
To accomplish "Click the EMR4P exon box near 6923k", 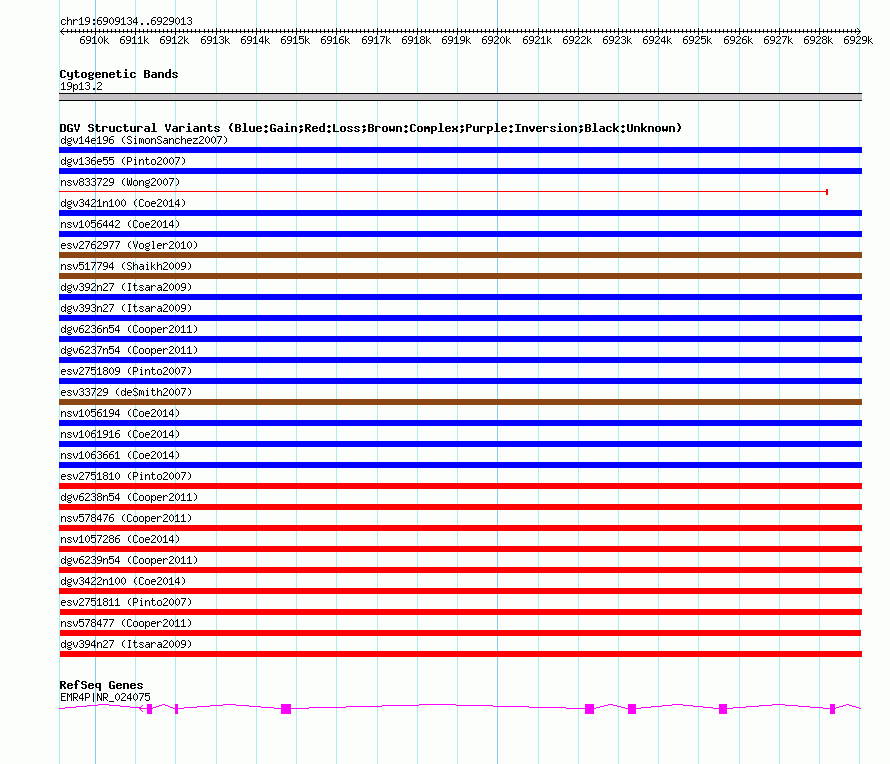I will 632,709.
